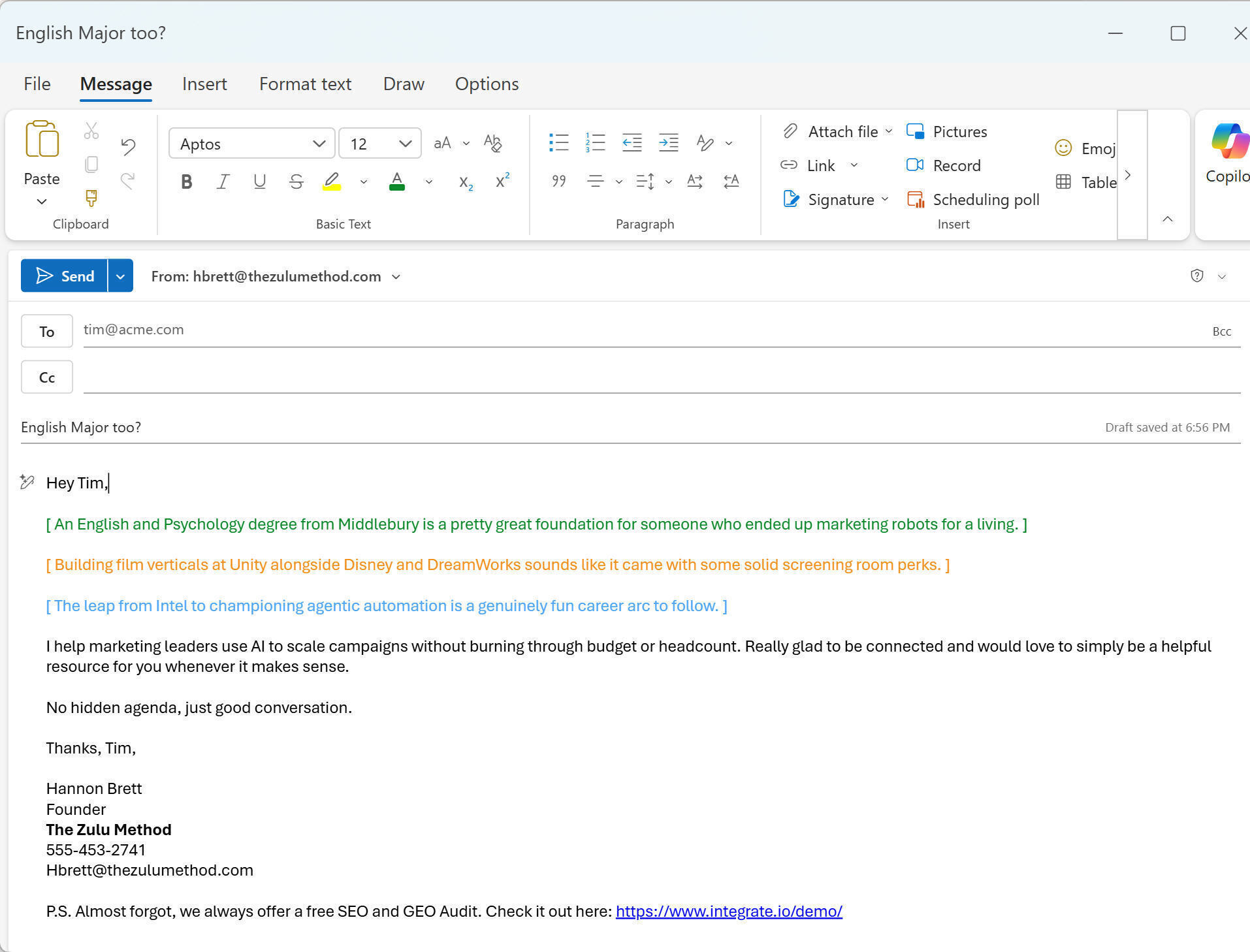
Task: Toggle Underline formatting
Action: [x=259, y=182]
